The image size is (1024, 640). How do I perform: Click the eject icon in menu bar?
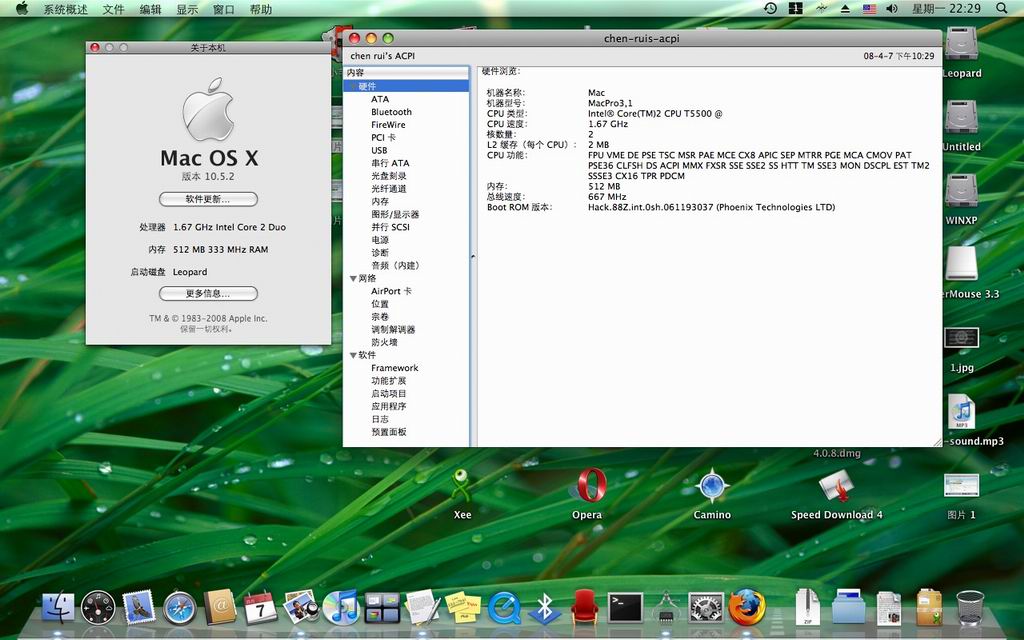845,8
